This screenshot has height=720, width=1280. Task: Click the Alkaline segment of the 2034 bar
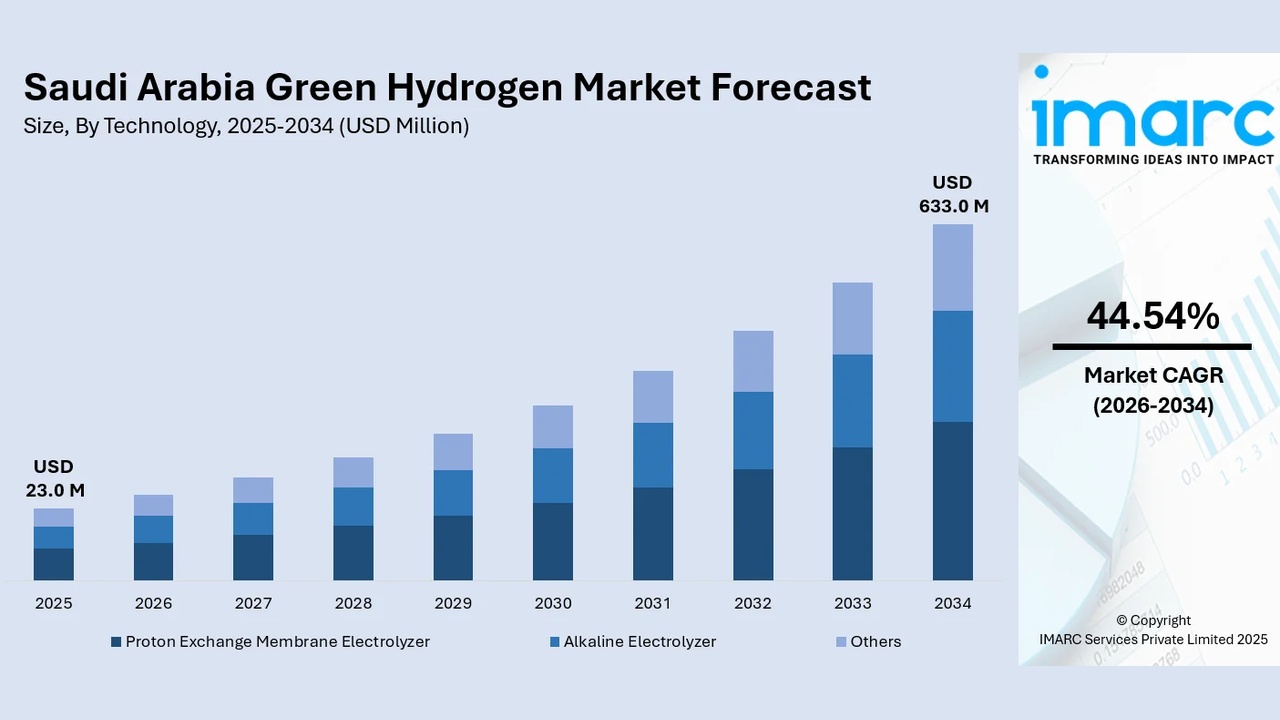[952, 366]
